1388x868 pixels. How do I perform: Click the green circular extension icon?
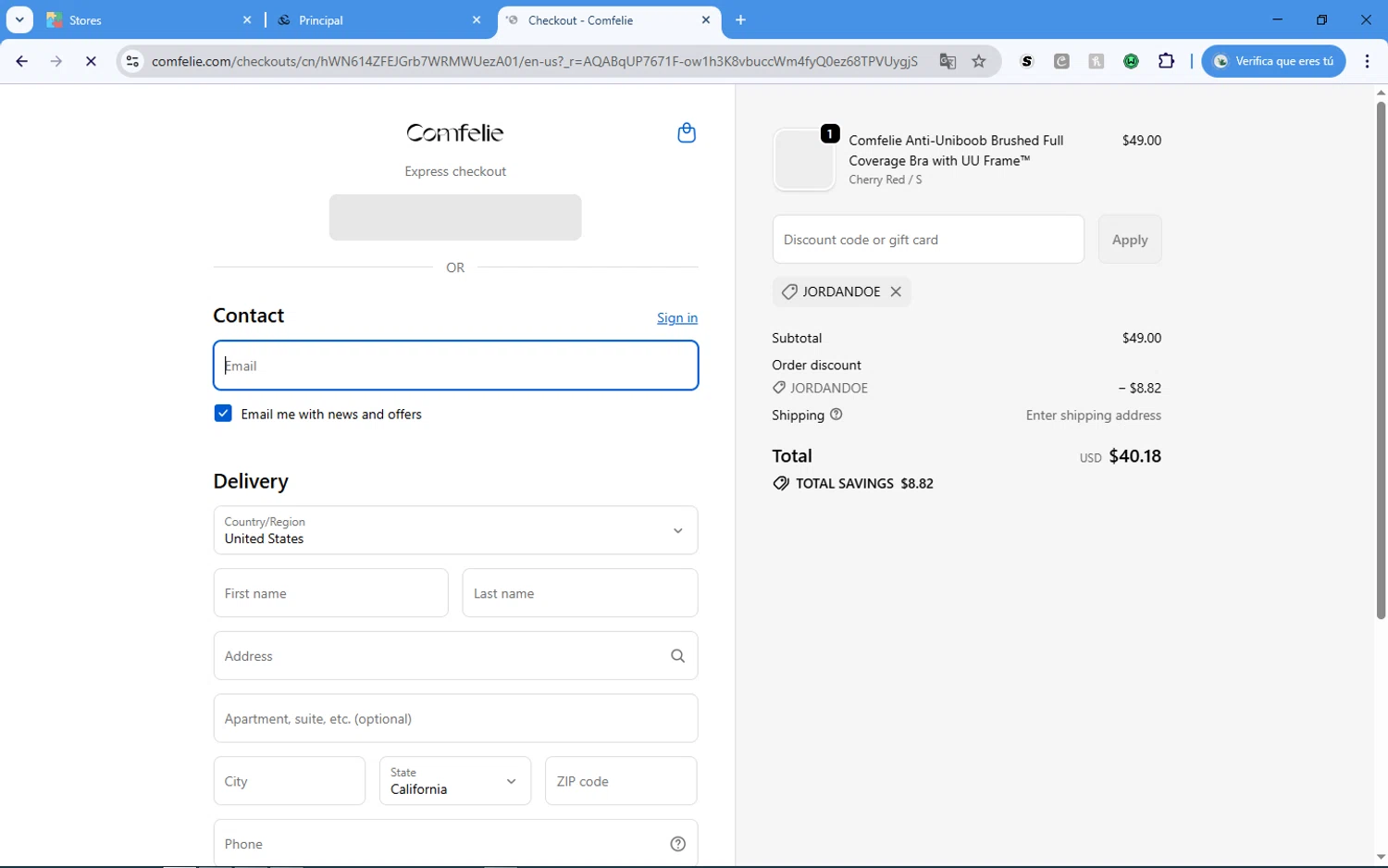coord(1131,61)
